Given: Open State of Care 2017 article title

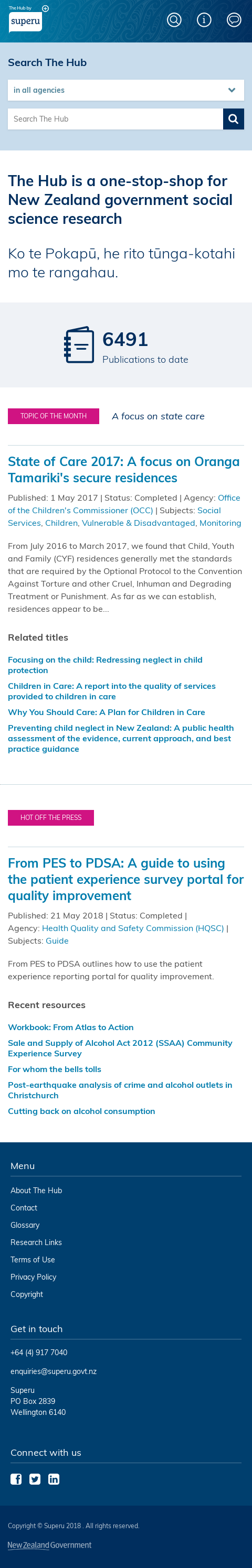Looking at the screenshot, I should coord(124,469).
